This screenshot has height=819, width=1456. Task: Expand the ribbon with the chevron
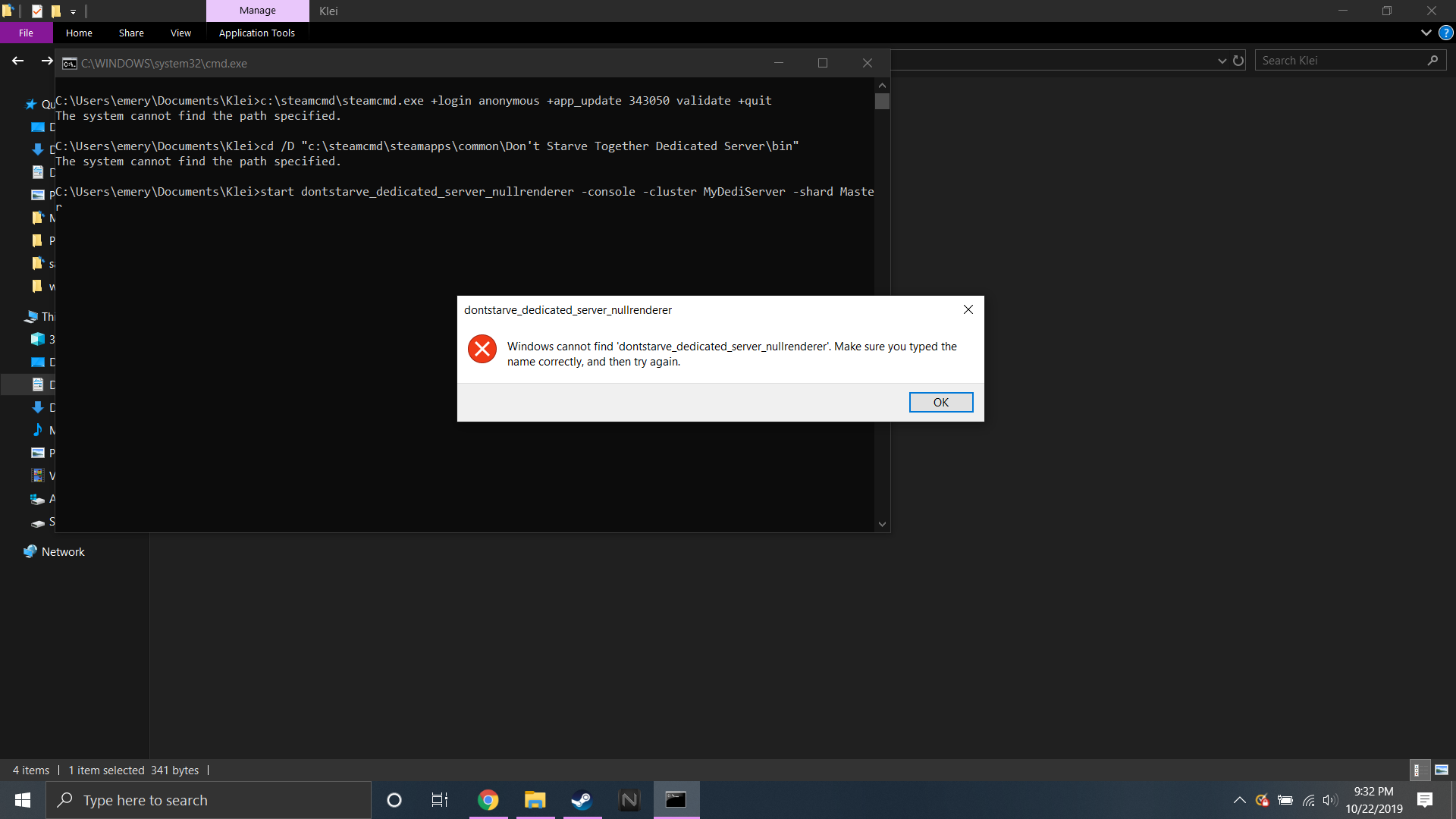tap(1426, 33)
